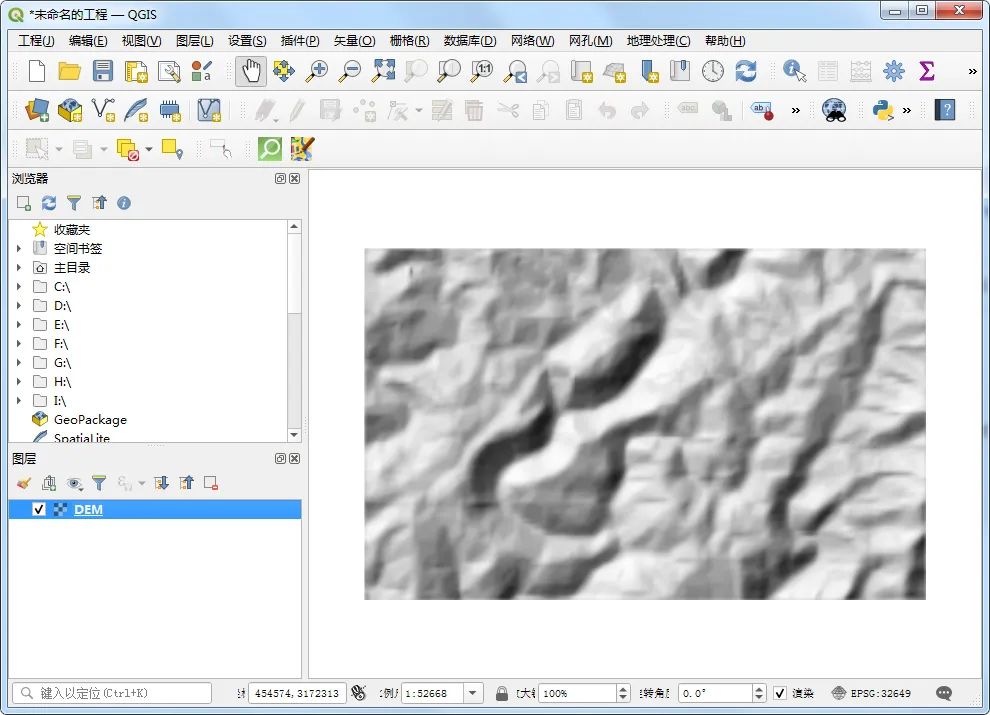This screenshot has height=715, width=990.
Task: Select the GeoPackage browser entry
Action: (90, 419)
